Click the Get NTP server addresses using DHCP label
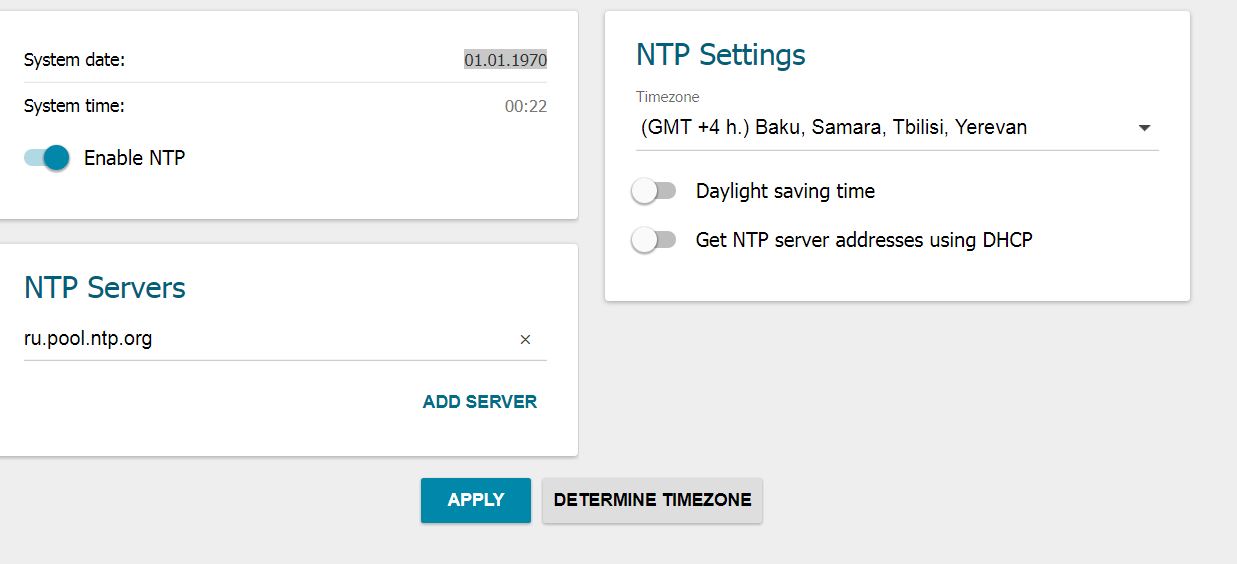The height and width of the screenshot is (564, 1237). click(x=863, y=240)
